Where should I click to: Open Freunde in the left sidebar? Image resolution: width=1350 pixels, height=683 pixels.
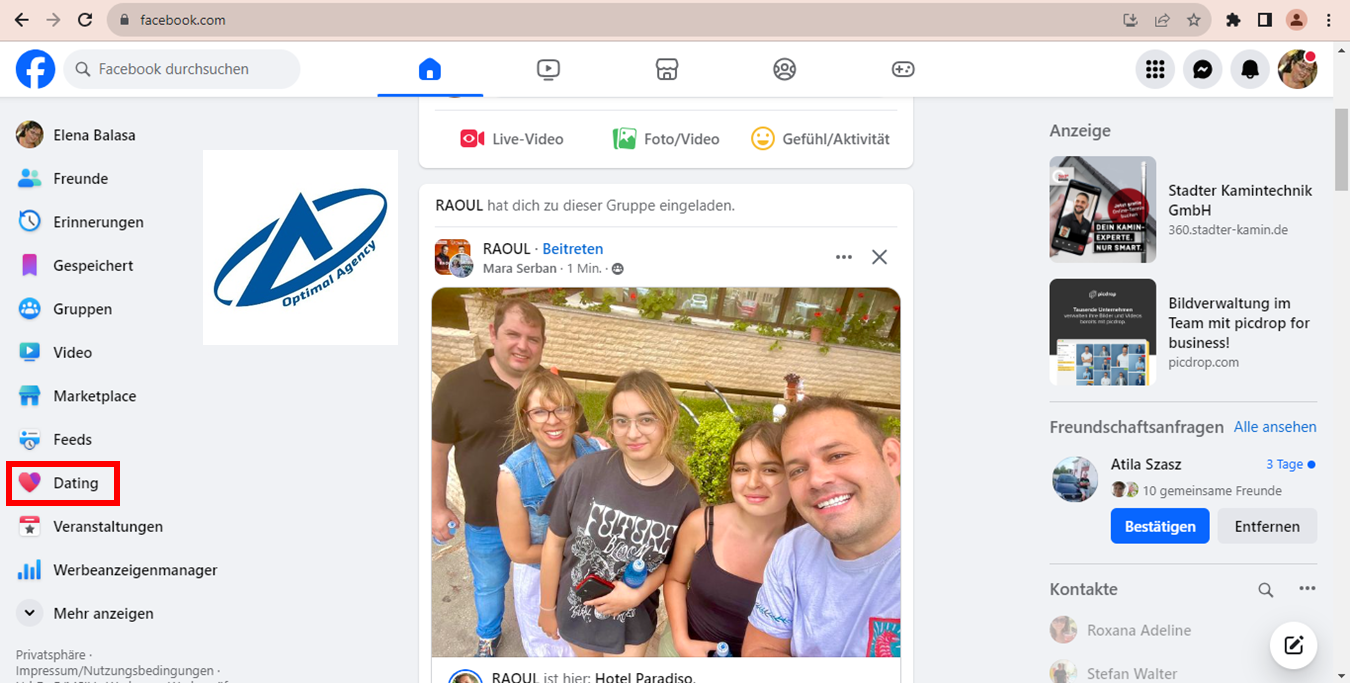(63, 179)
